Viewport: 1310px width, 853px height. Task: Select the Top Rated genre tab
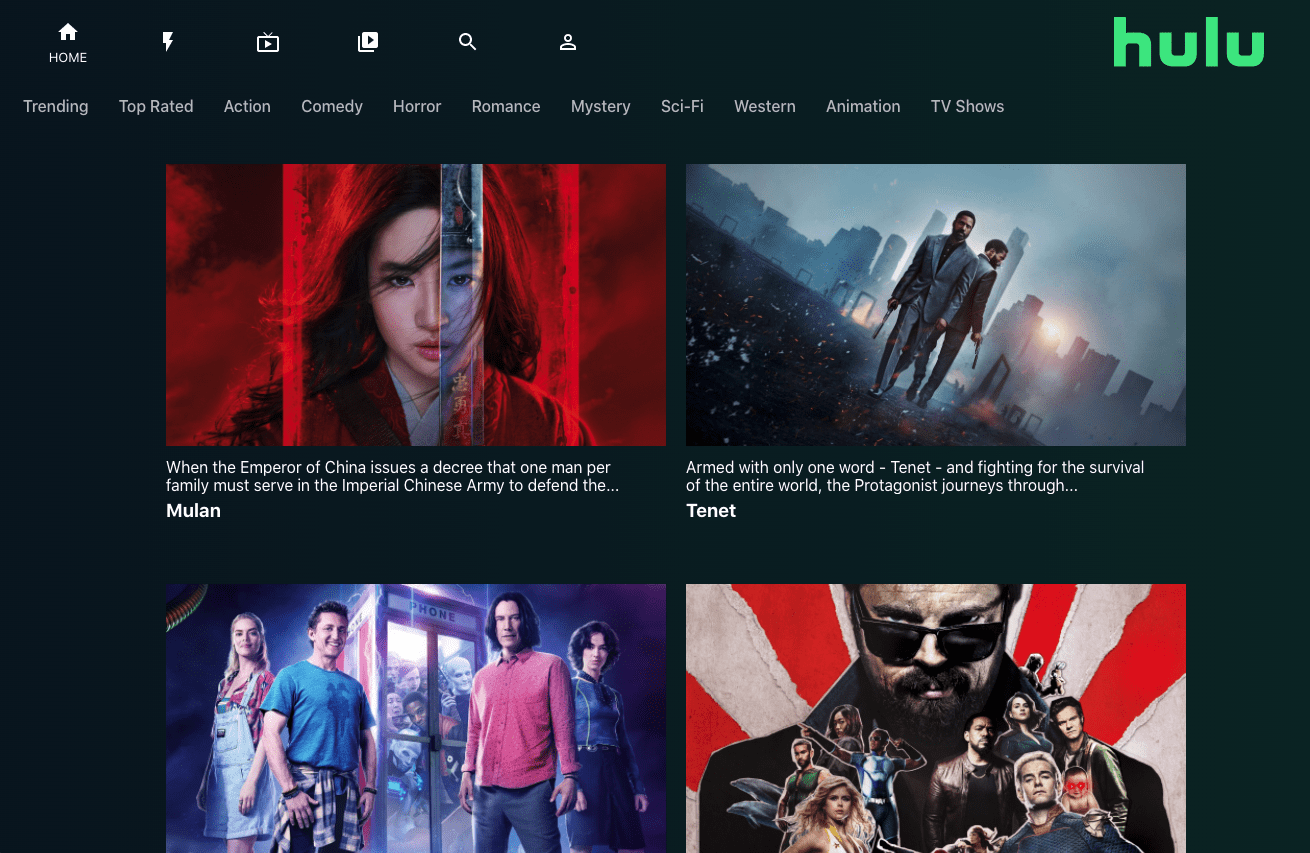156,106
